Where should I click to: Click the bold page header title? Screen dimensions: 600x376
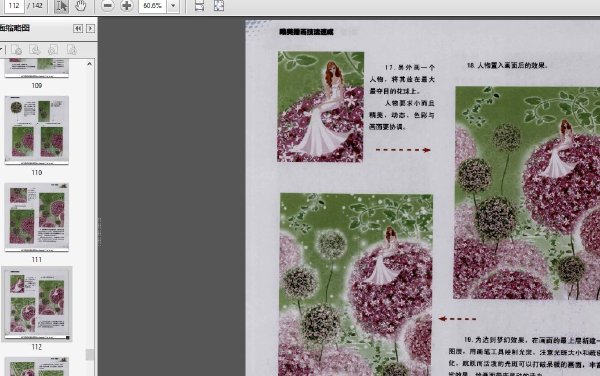[x=307, y=32]
